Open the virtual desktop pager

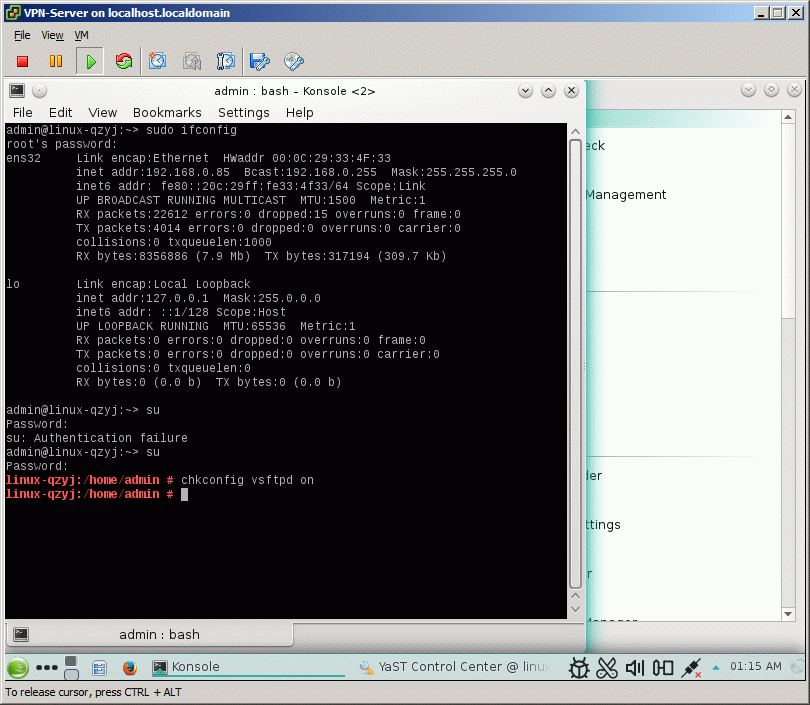point(71,667)
